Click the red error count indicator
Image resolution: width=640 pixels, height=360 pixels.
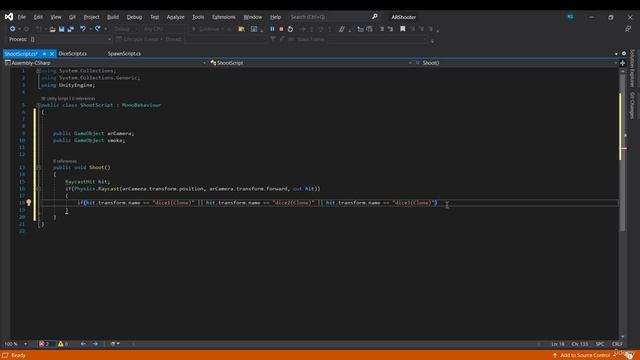tap(44, 344)
